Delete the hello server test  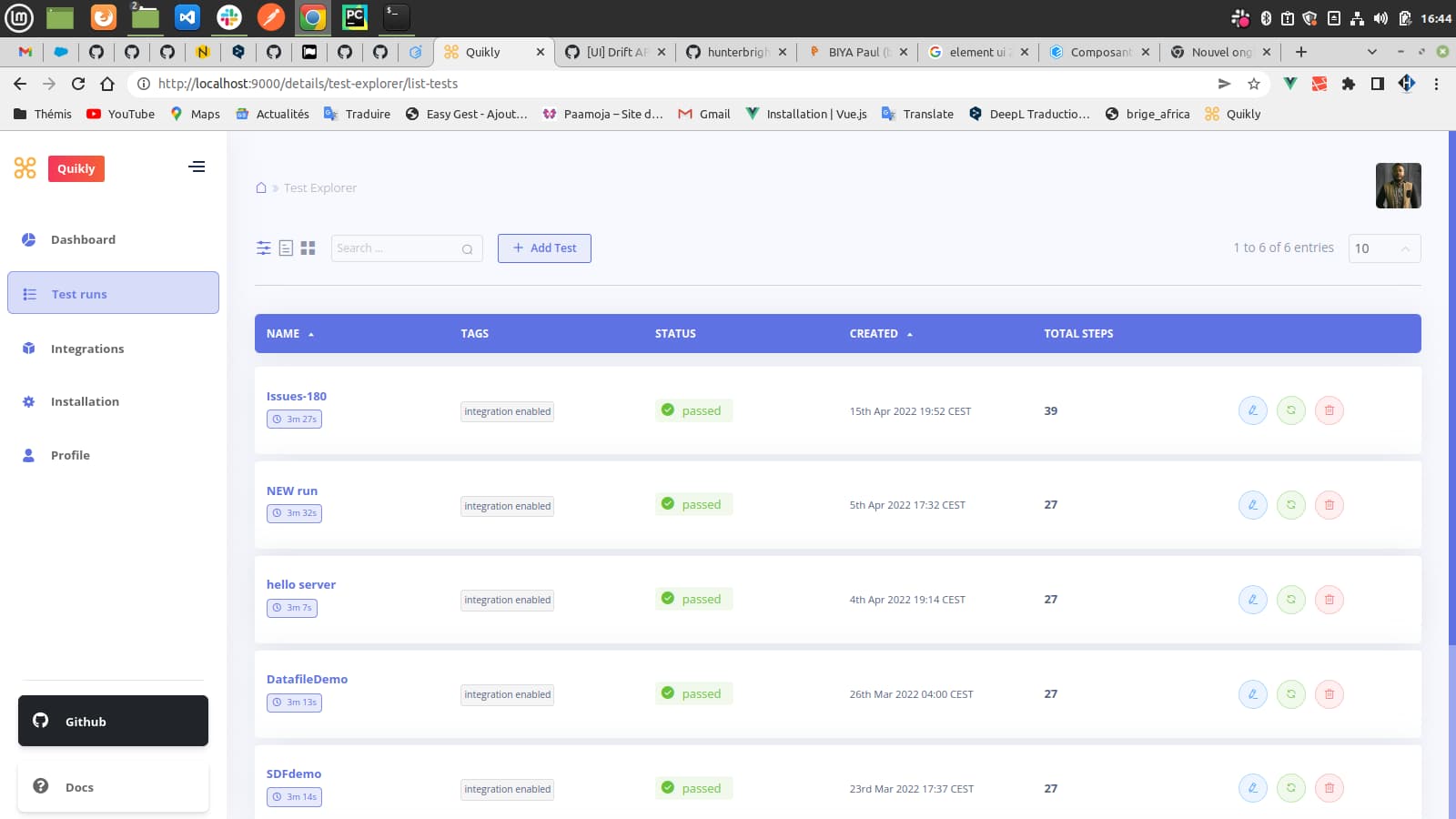click(1329, 600)
